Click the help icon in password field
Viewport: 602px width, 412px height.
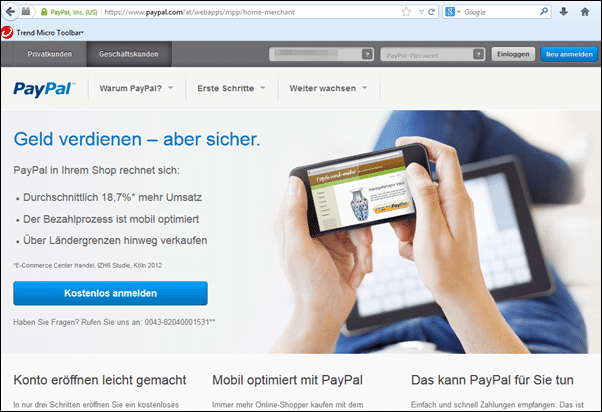point(478,55)
